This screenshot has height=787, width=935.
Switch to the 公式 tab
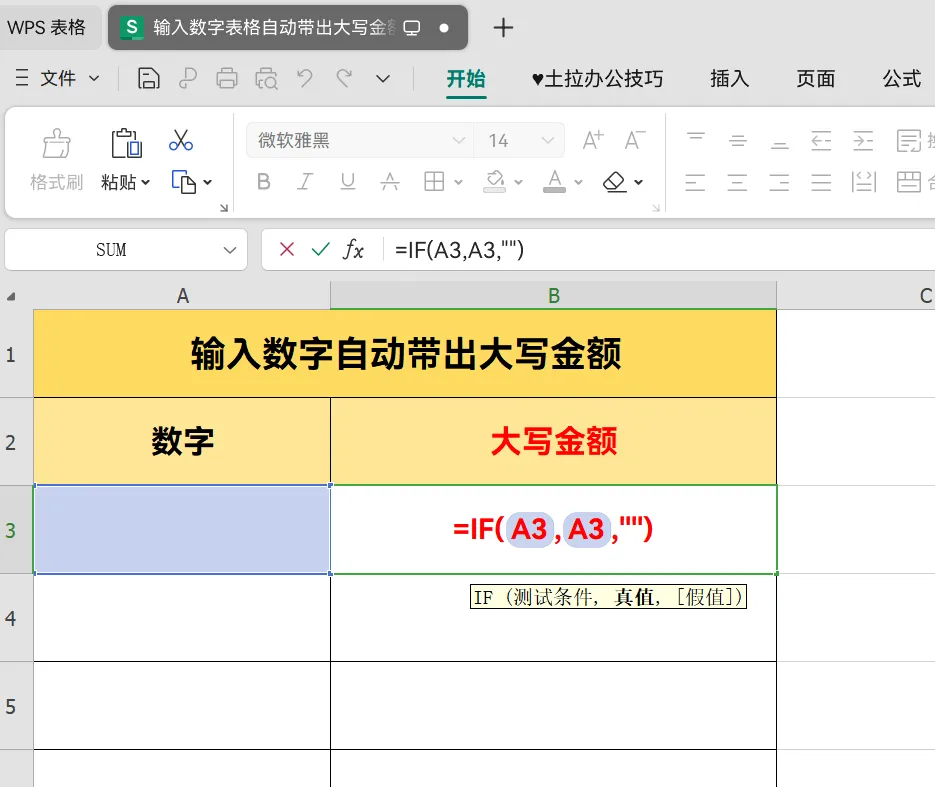pos(902,78)
